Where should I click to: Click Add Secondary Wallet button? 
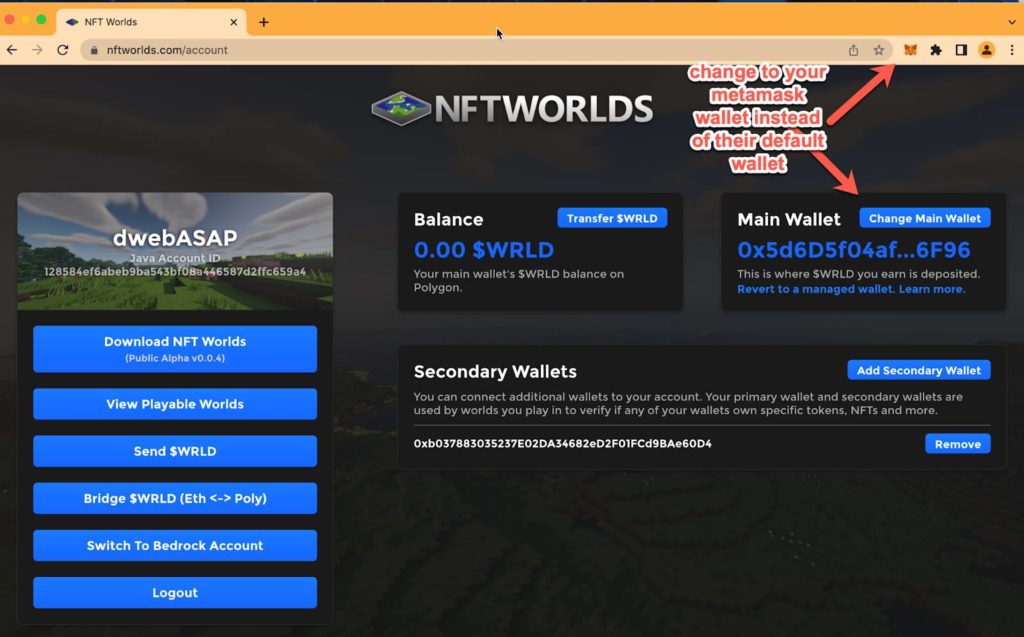(919, 370)
